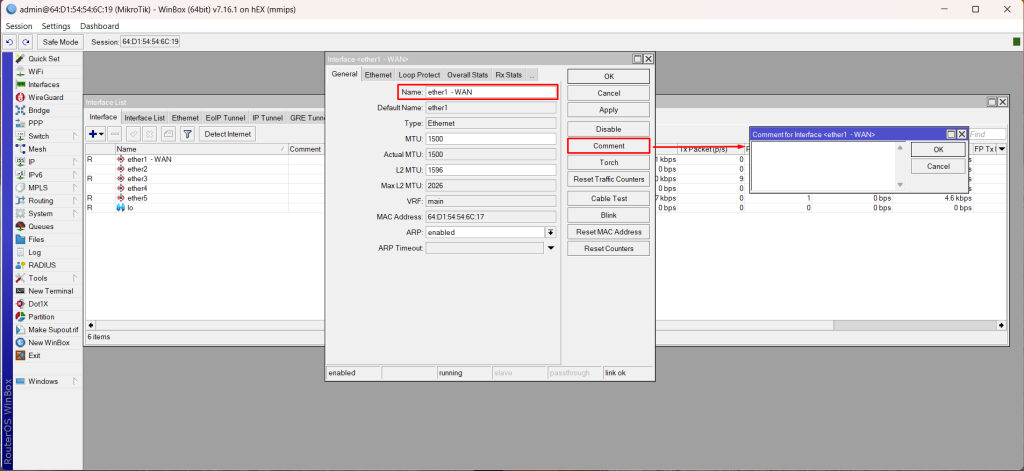Open Partition from the sidebar

41,317
